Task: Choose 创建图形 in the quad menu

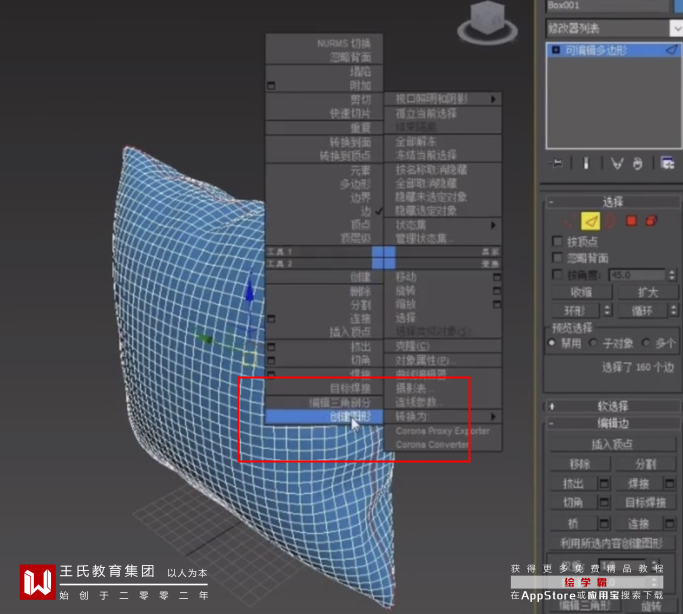Action: (x=324, y=417)
